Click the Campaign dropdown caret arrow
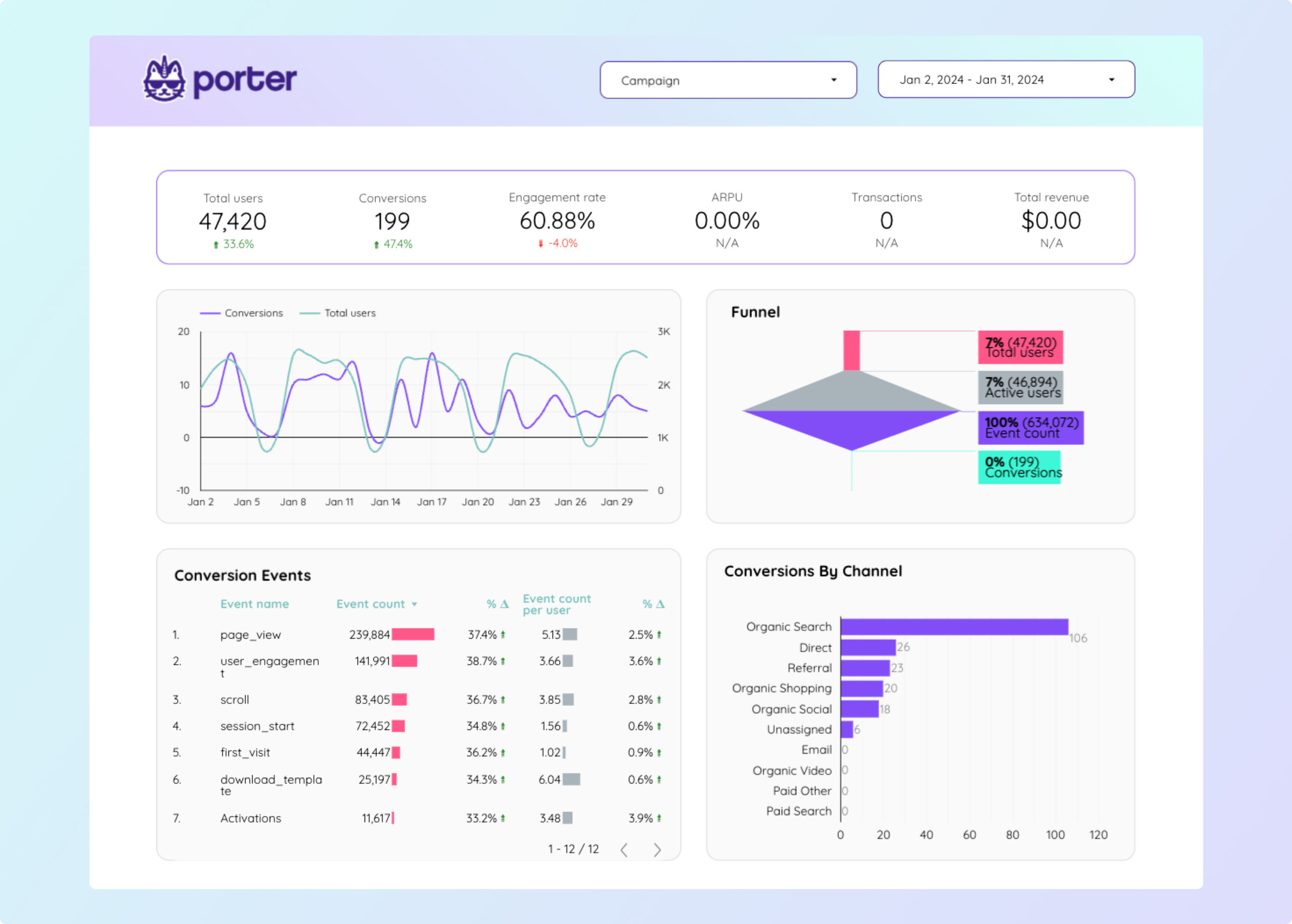Image resolution: width=1292 pixels, height=924 pixels. click(833, 80)
